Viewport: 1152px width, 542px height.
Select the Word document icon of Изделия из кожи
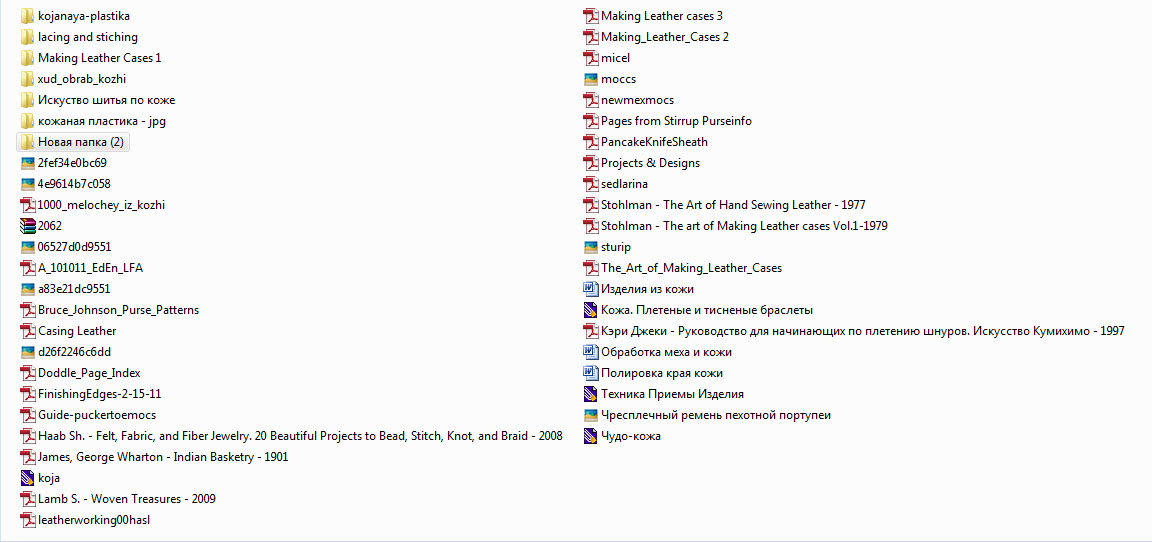pos(590,289)
